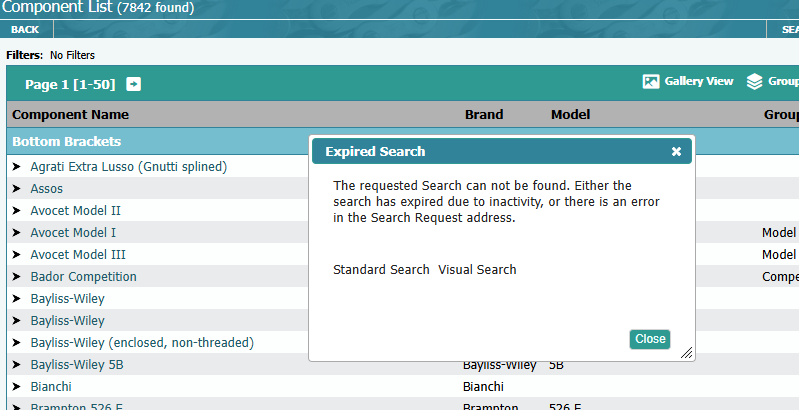Expand the Bador Competition row arrow
The height and width of the screenshot is (410, 799).
17,276
